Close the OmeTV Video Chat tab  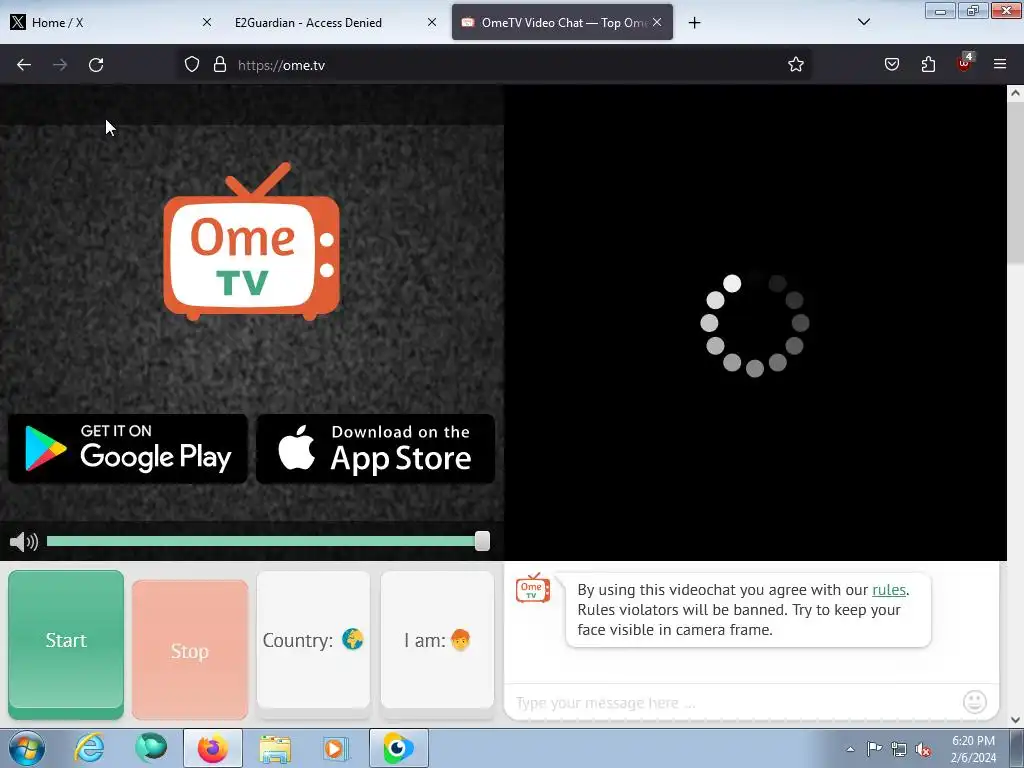pos(657,22)
